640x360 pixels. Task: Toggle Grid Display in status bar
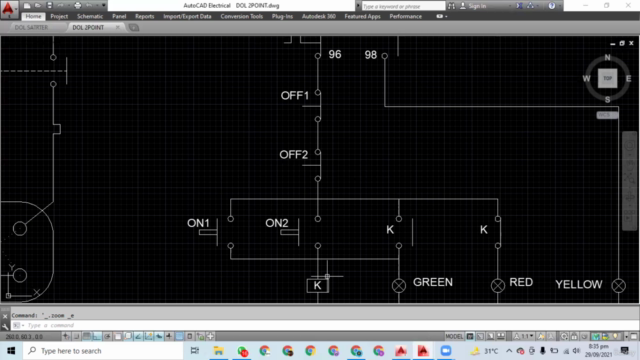[87, 336]
